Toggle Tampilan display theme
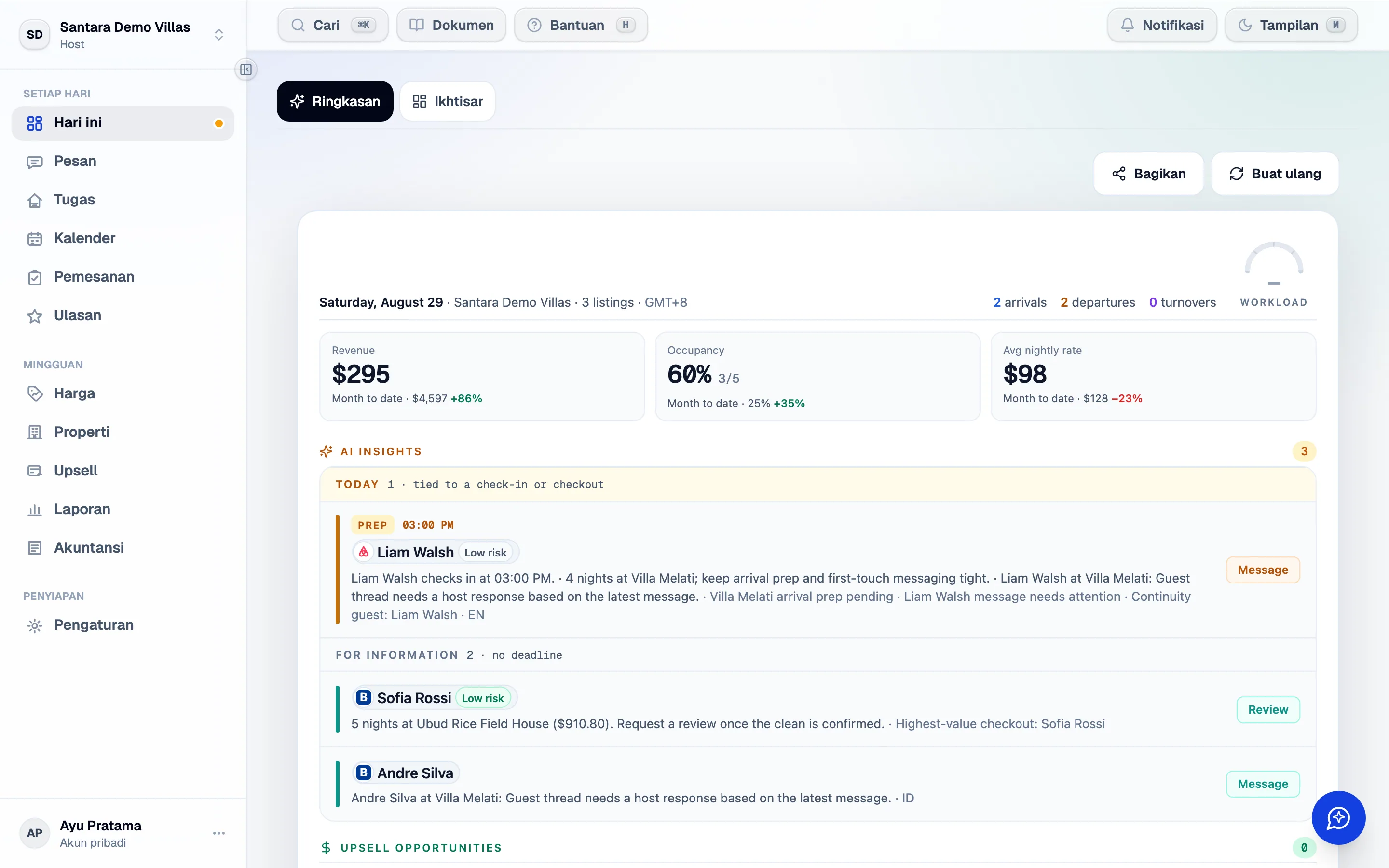 click(1291, 25)
